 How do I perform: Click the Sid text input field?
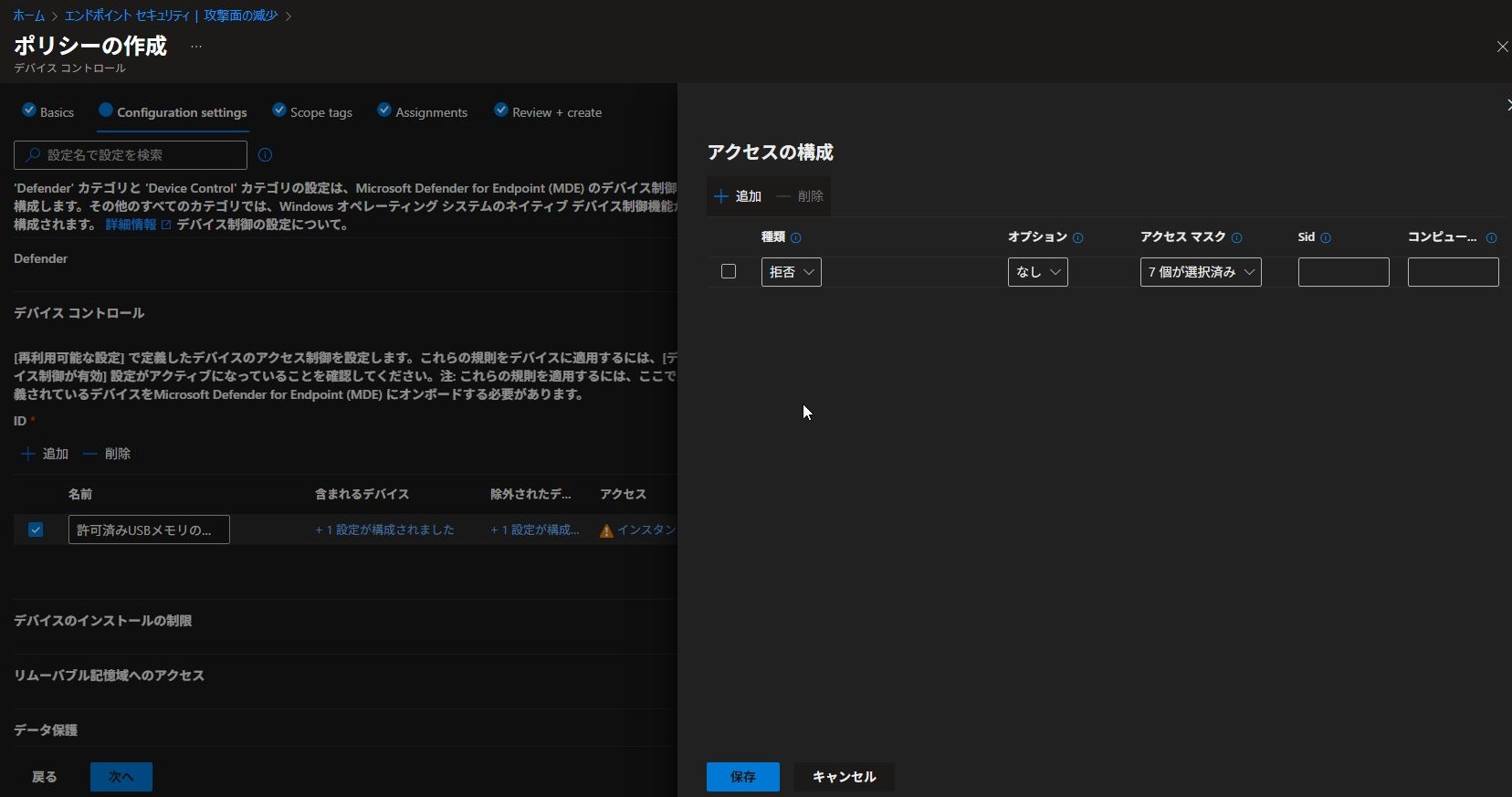(1343, 272)
